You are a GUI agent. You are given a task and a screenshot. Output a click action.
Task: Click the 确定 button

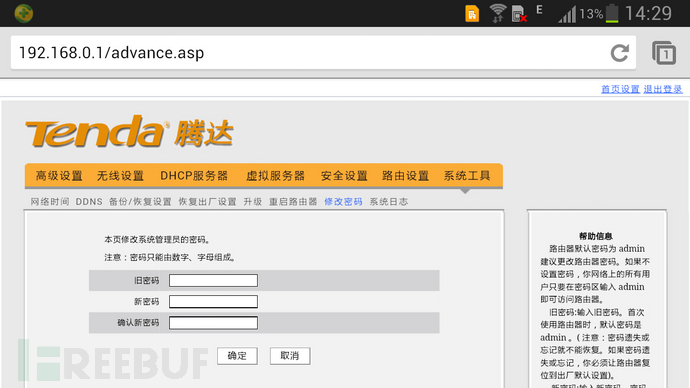coord(237,356)
